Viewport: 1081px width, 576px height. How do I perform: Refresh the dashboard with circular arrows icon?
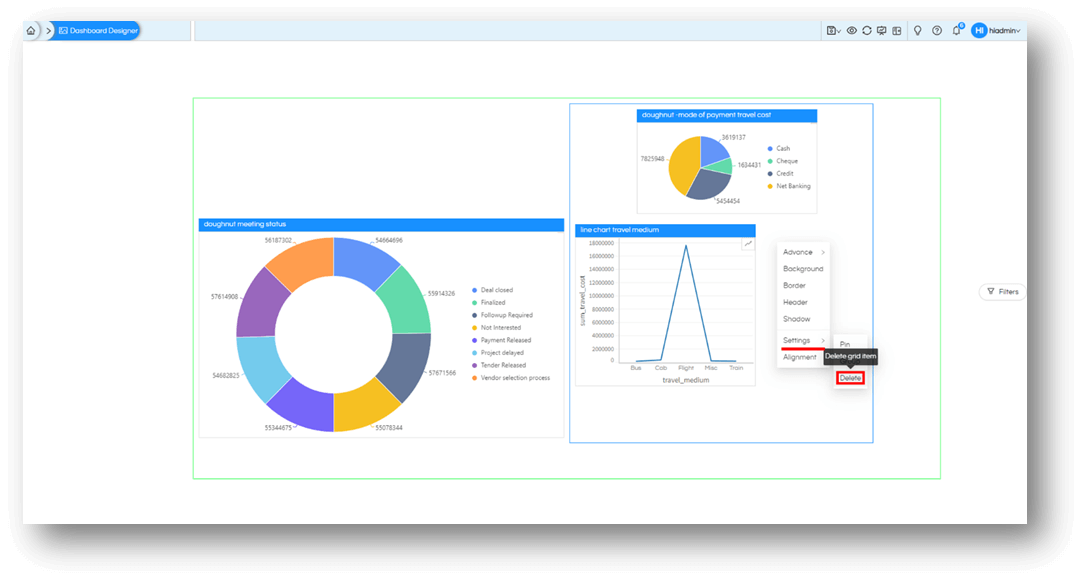867,30
